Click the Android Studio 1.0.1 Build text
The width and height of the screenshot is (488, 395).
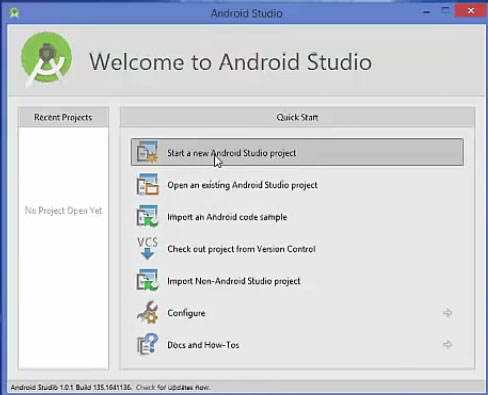click(71, 387)
